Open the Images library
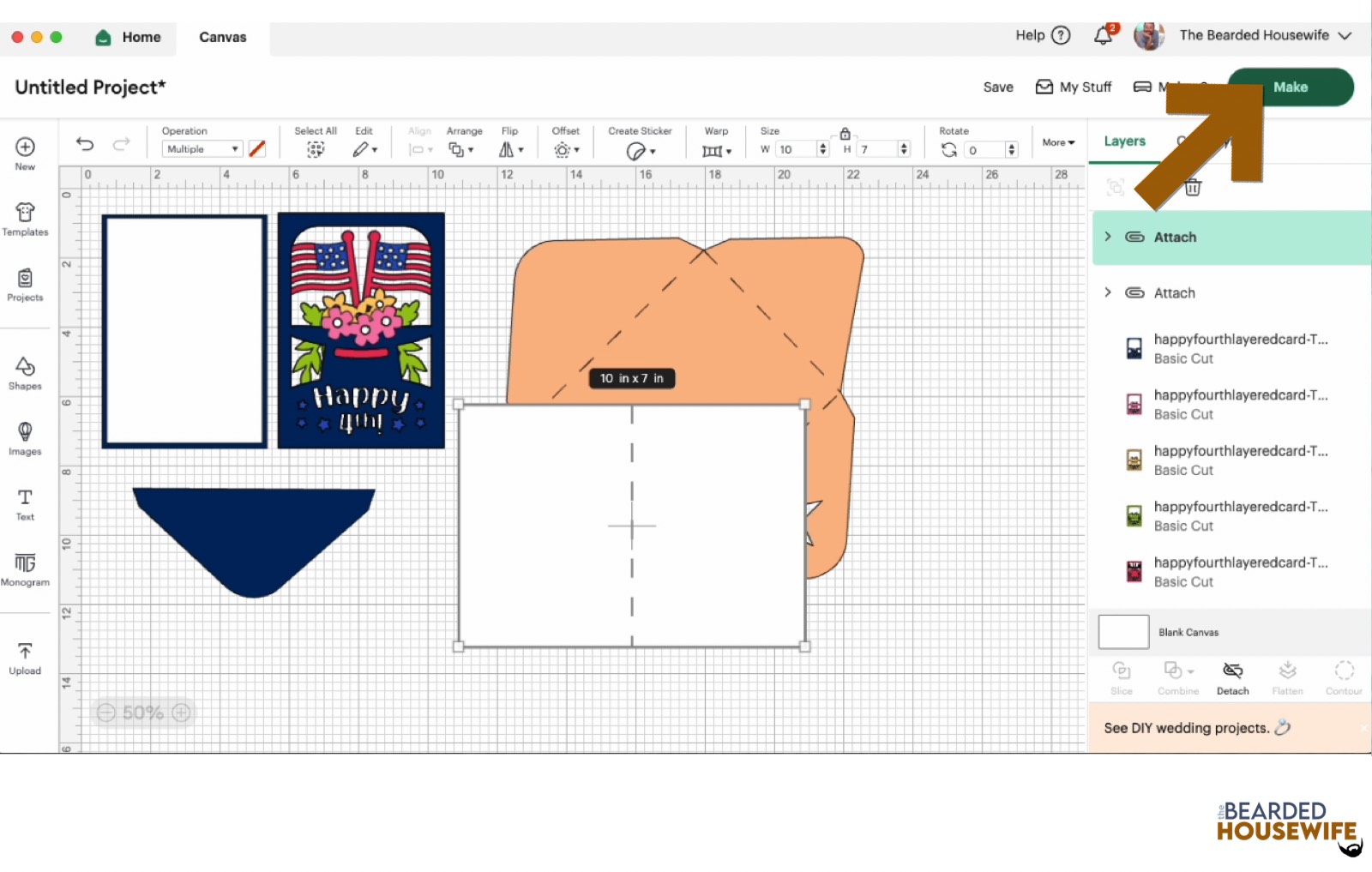This screenshot has width=1372, height=872. (x=25, y=438)
